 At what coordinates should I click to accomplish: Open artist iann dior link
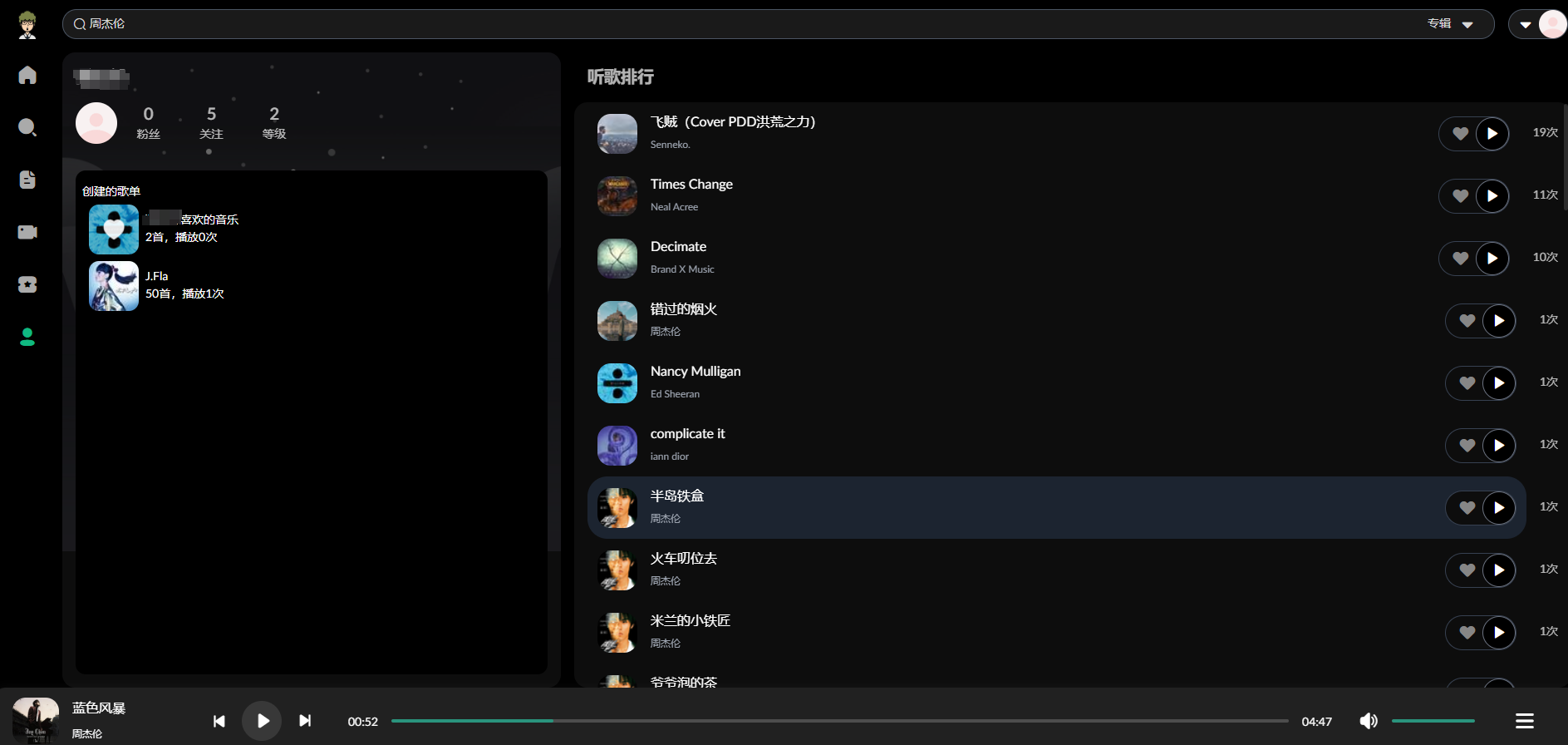click(x=670, y=456)
